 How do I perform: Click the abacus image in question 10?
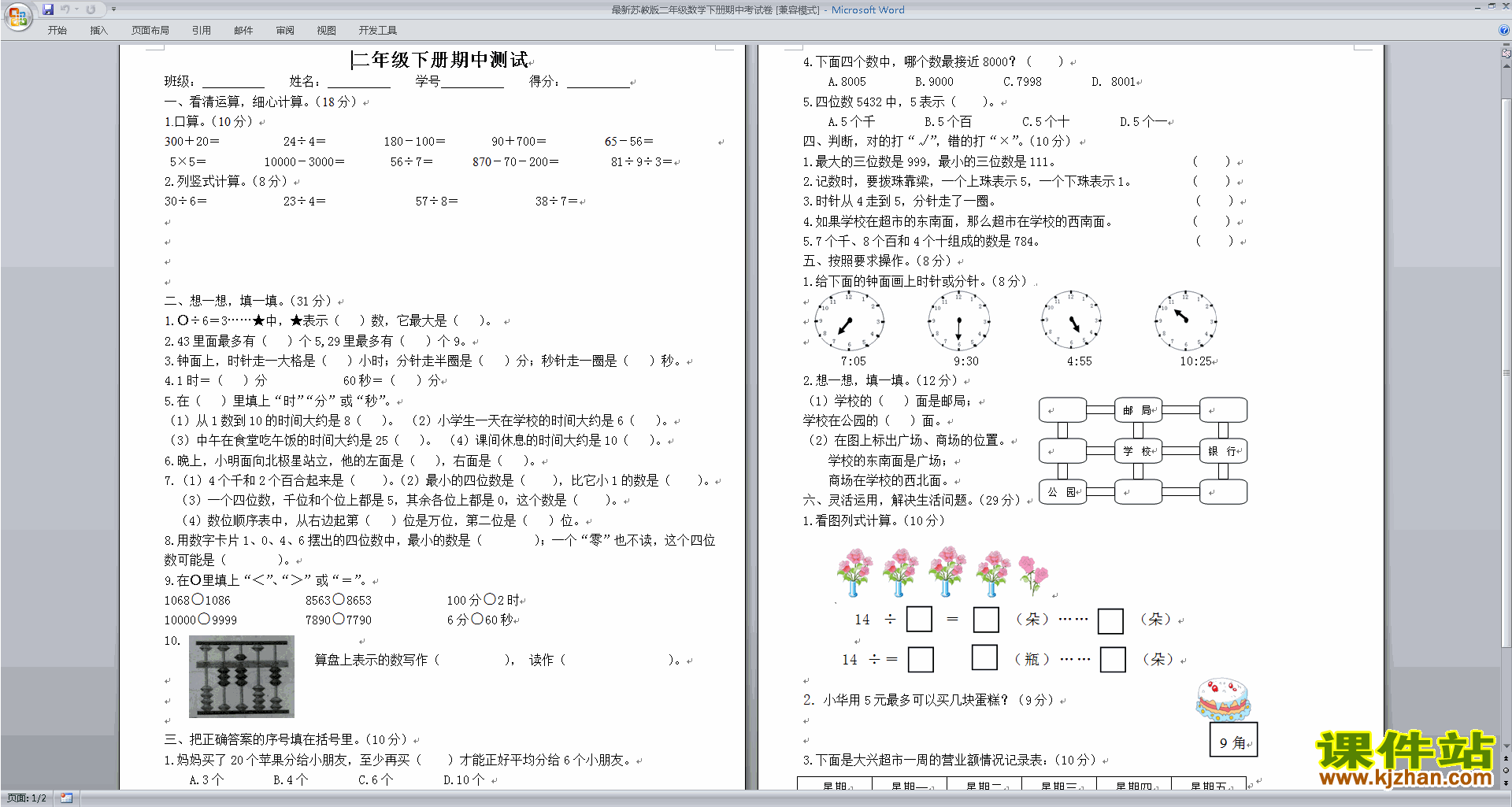[242, 676]
